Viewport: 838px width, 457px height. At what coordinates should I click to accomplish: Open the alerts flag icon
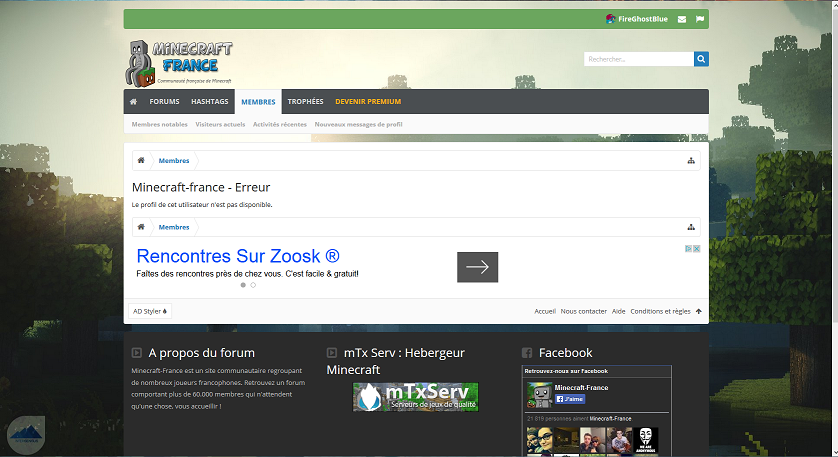(700, 19)
